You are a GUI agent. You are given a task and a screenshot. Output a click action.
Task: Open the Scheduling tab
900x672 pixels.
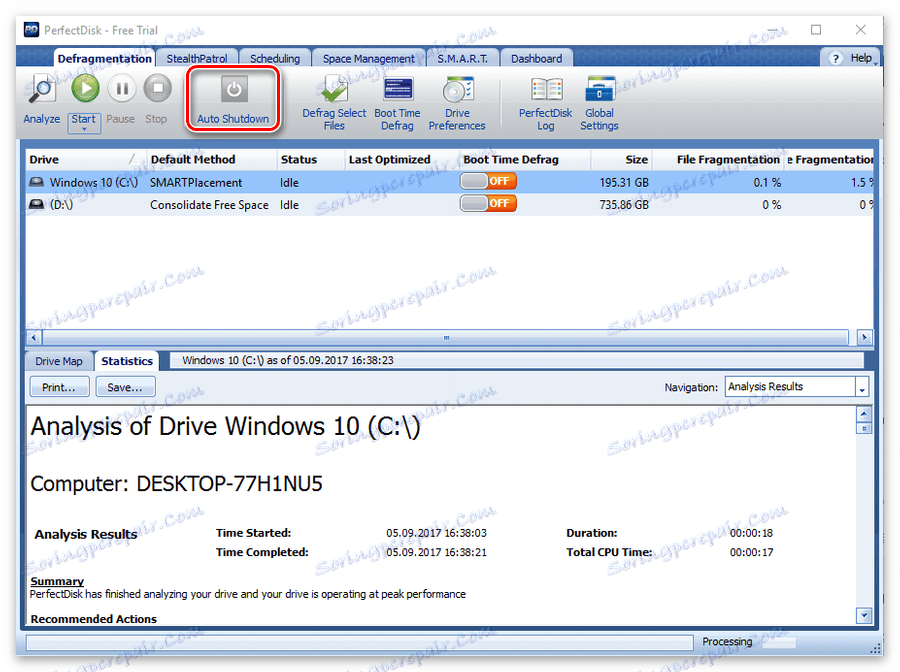pyautogui.click(x=275, y=59)
